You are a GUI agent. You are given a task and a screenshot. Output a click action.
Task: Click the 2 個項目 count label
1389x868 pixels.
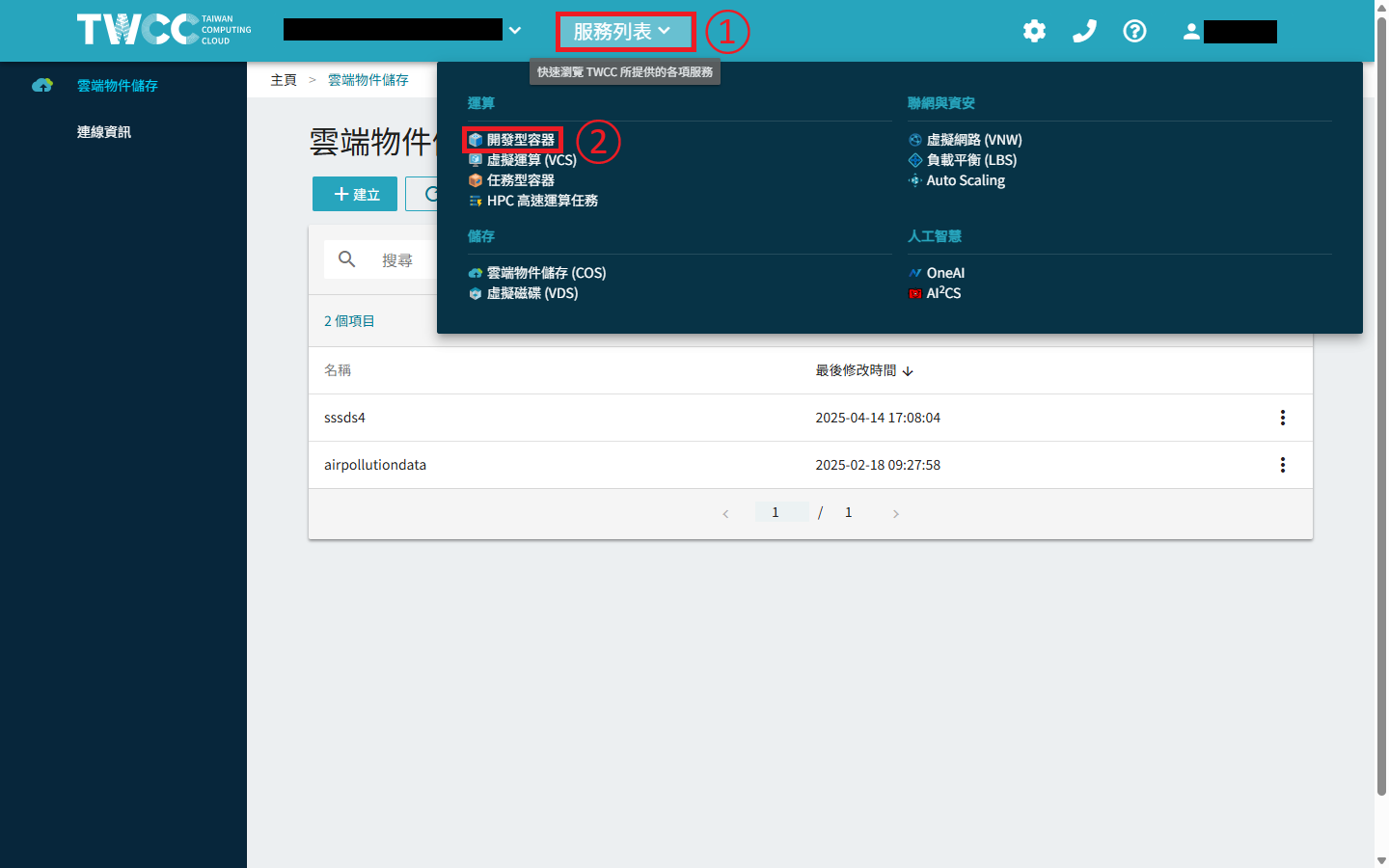coord(349,321)
